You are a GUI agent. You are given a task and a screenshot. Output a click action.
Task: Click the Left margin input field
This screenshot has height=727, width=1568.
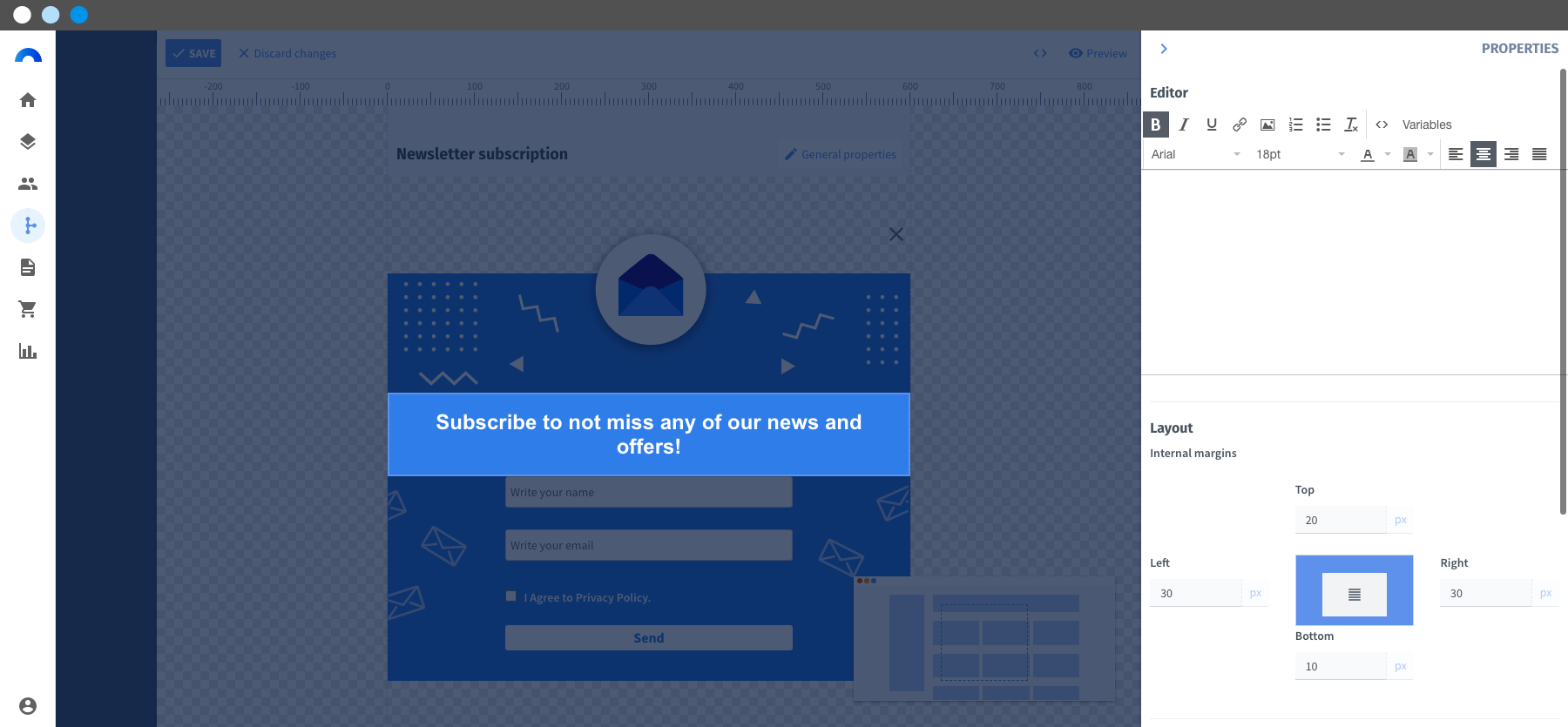point(1195,593)
